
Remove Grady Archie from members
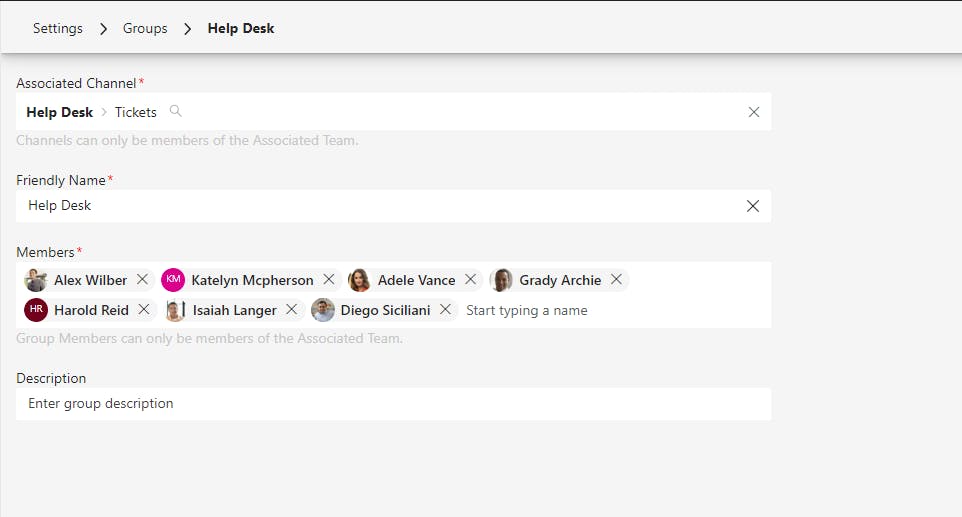pos(616,280)
